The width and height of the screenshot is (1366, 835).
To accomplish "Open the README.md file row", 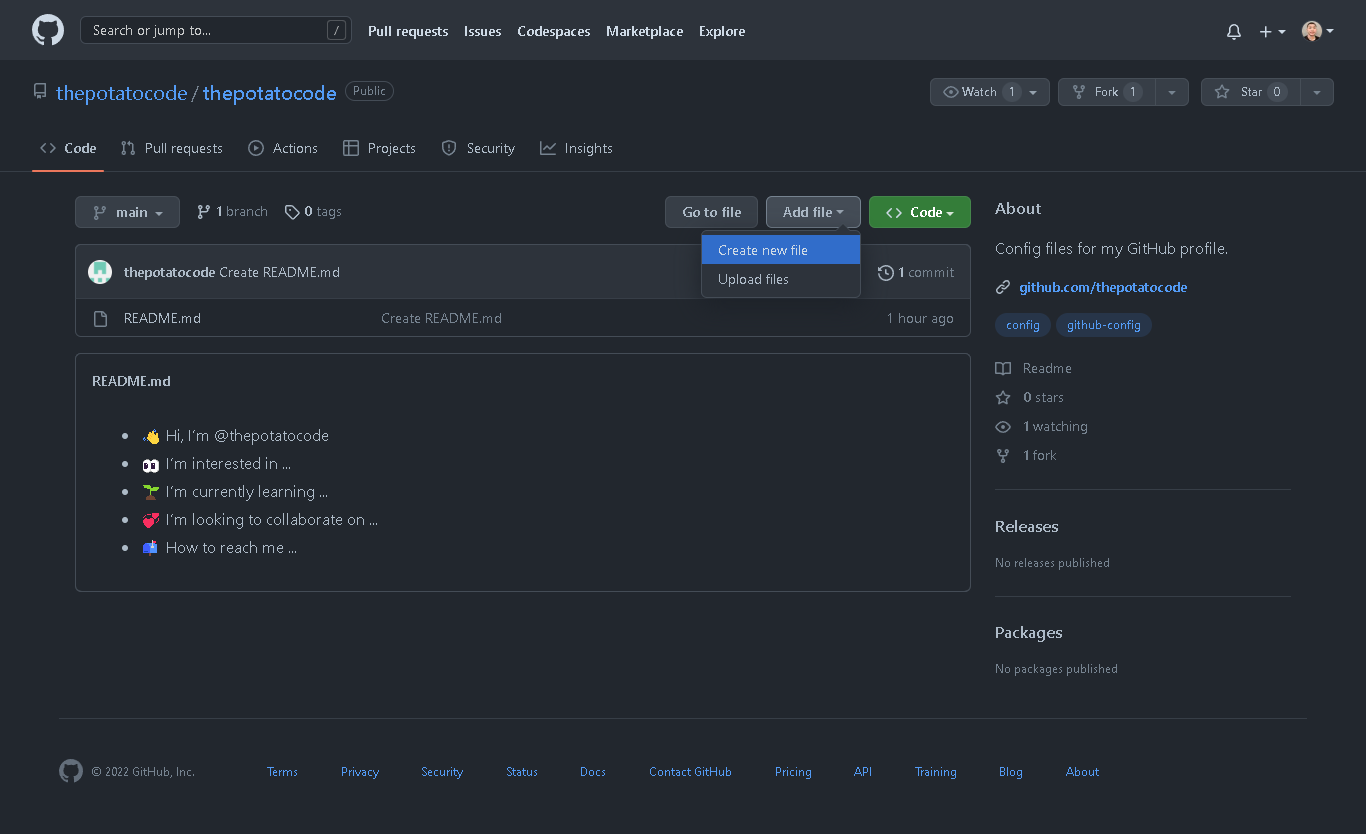I will pos(523,318).
